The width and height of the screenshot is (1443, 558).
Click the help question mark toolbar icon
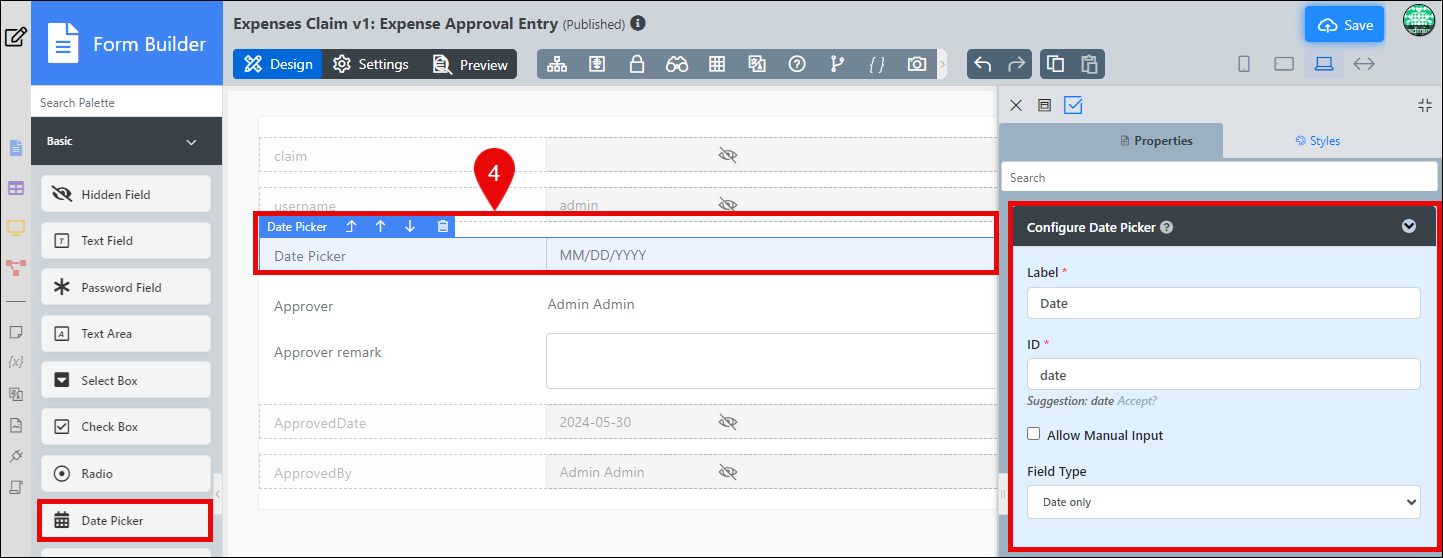tap(797, 64)
